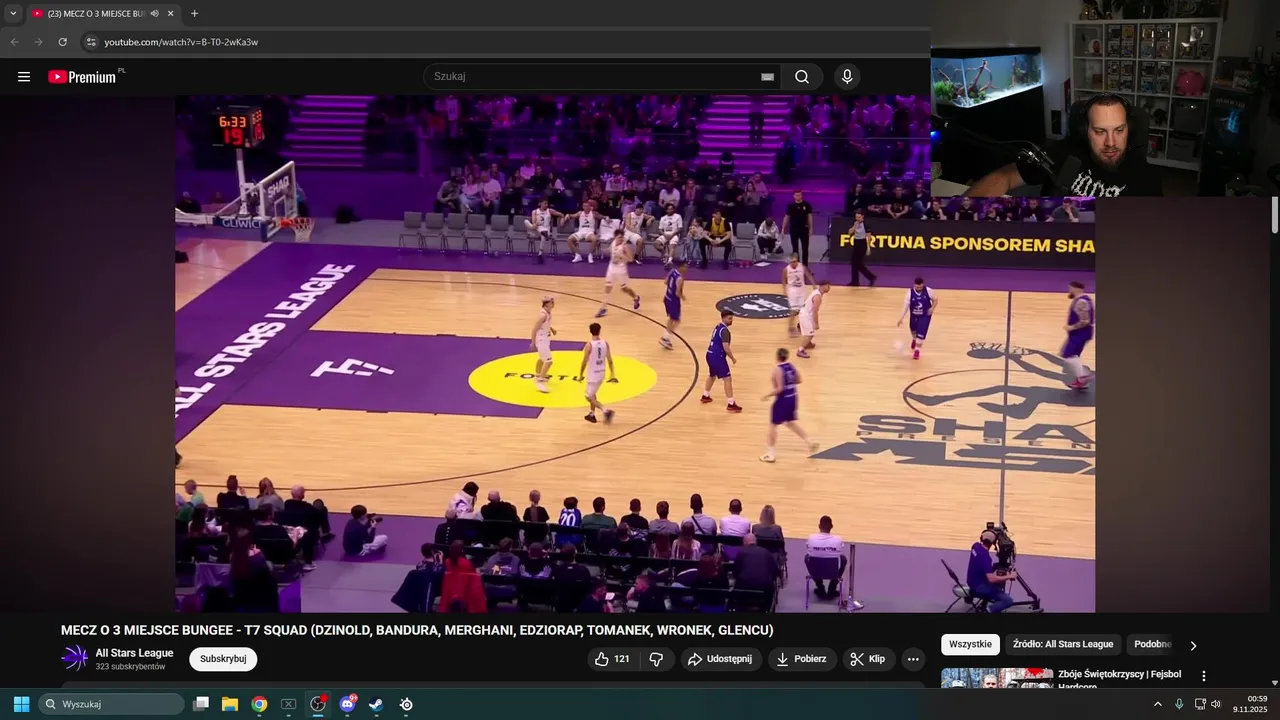This screenshot has width=1280, height=720.
Task: Click the magnifier search button
Action: [802, 77]
